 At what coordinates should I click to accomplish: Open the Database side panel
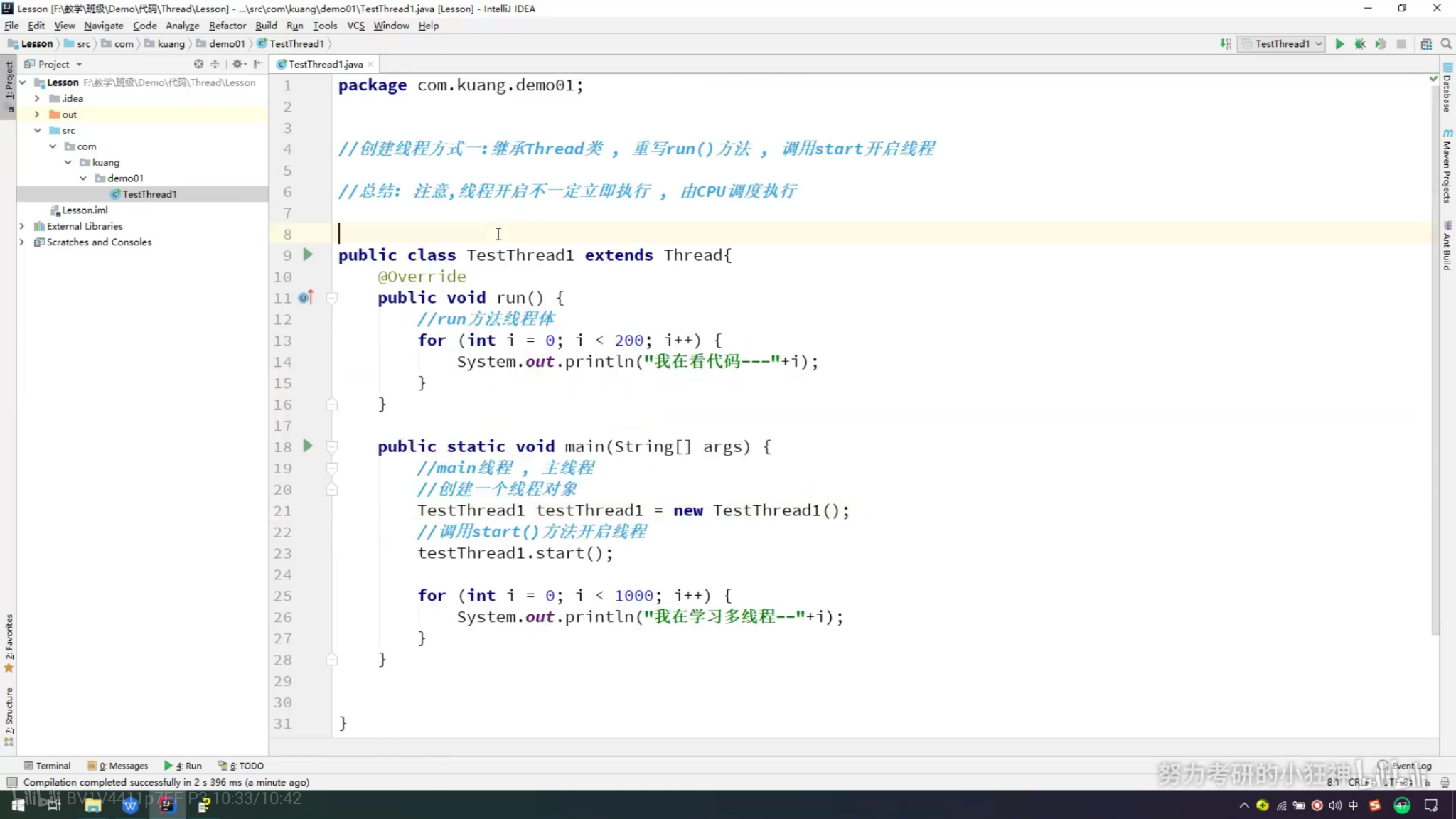1447,87
